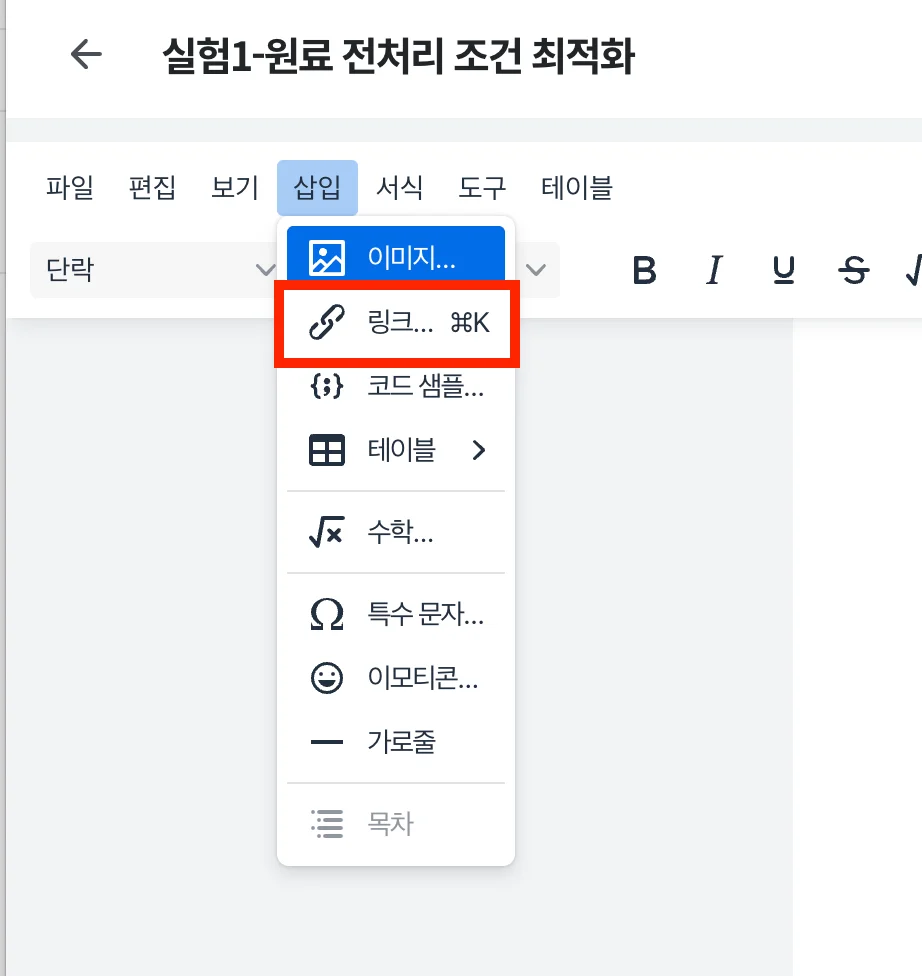Open the 이모티콘 emoji picker
This screenshot has height=976, width=922.
point(400,679)
